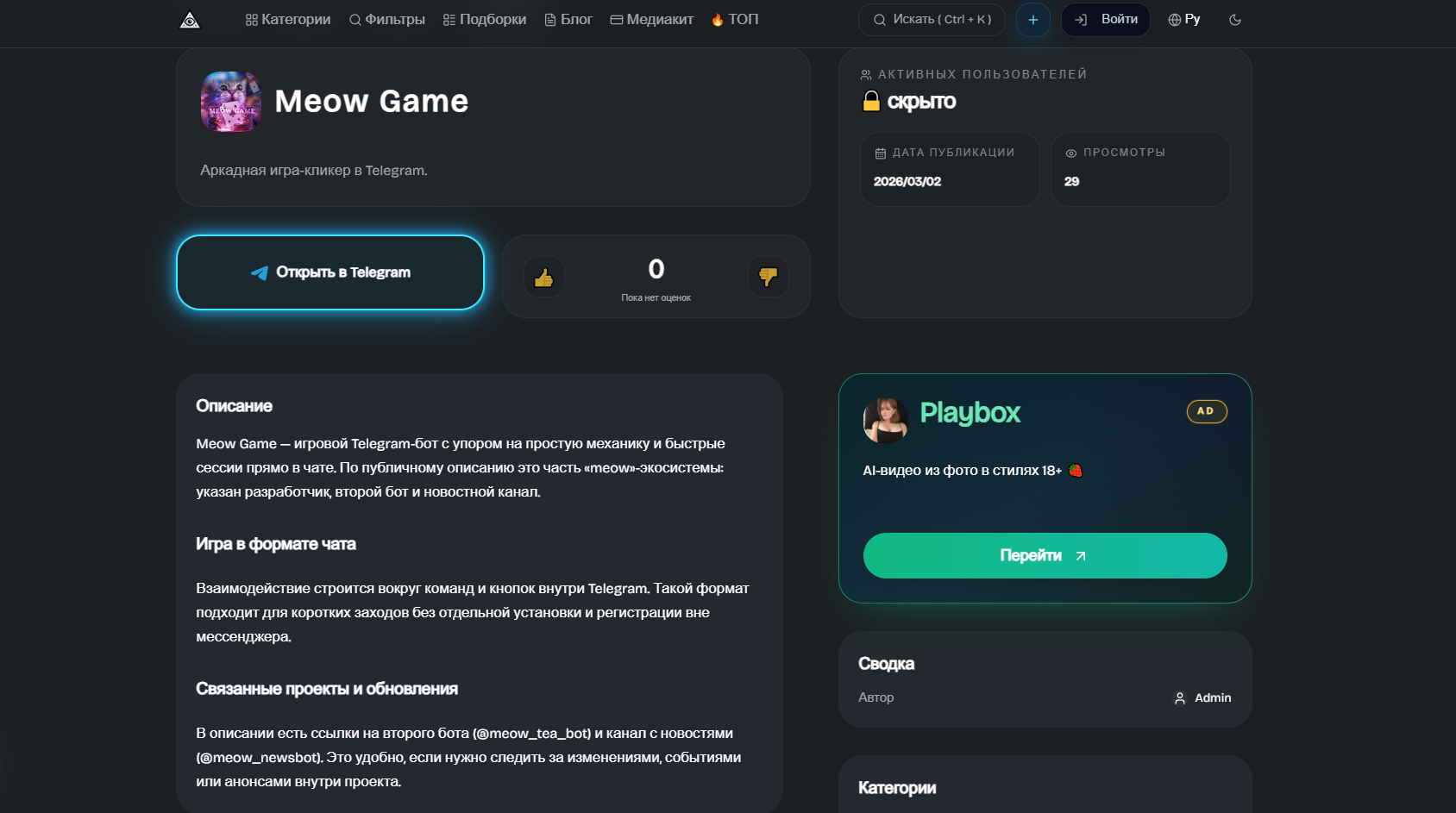
Task: Click the views count 29
Action: (1072, 182)
